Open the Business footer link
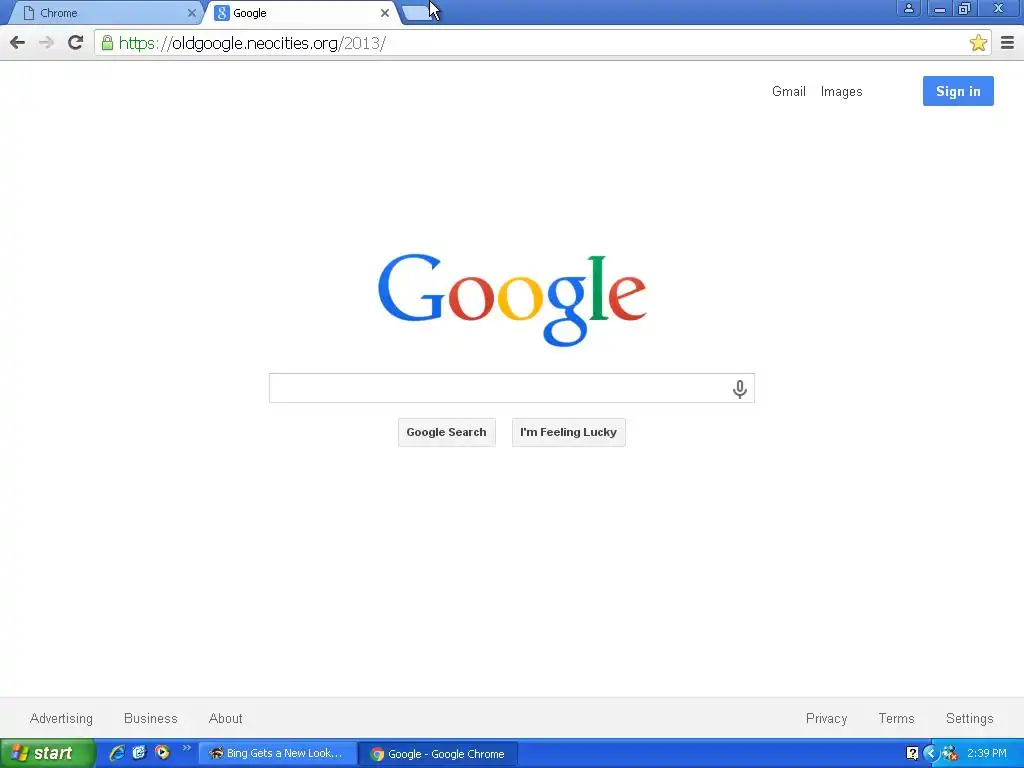1024x768 pixels. (151, 718)
